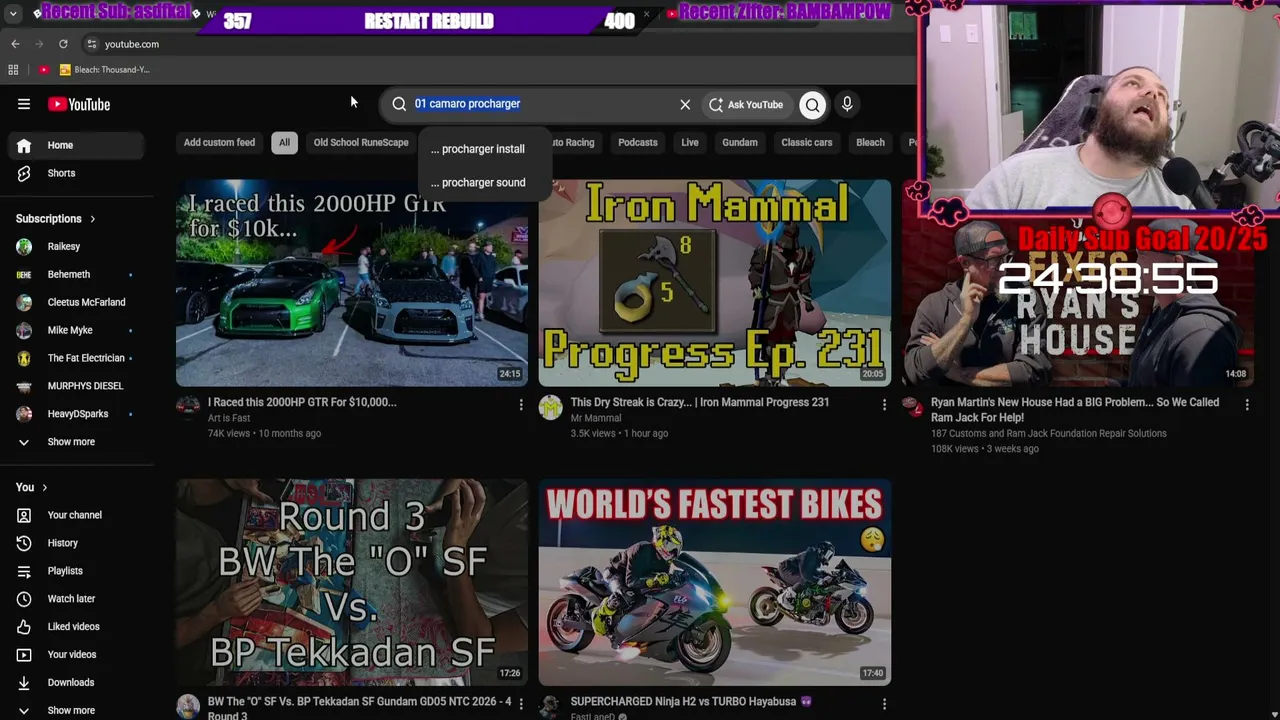This screenshot has width=1280, height=720.
Task: Open the 187 Customs and Ram Jack channel link
Action: click(1049, 434)
